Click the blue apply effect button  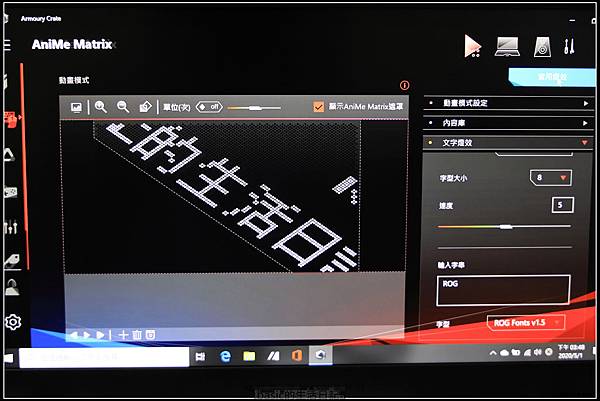pyautogui.click(x=552, y=77)
